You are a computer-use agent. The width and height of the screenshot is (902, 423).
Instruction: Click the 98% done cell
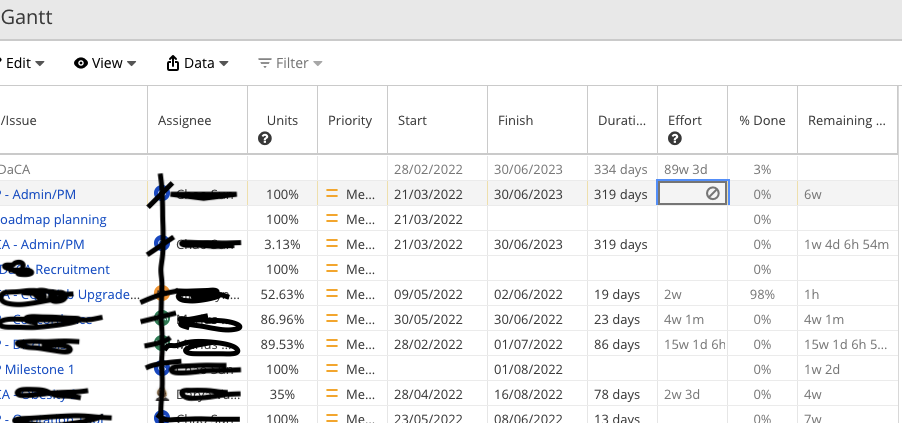762,295
